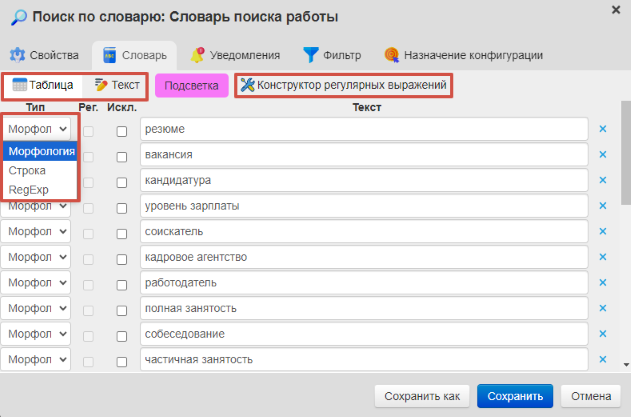Screen dimensions: 631x417
Task: Click the blue book icon of Словарь tab
Action: [109, 55]
